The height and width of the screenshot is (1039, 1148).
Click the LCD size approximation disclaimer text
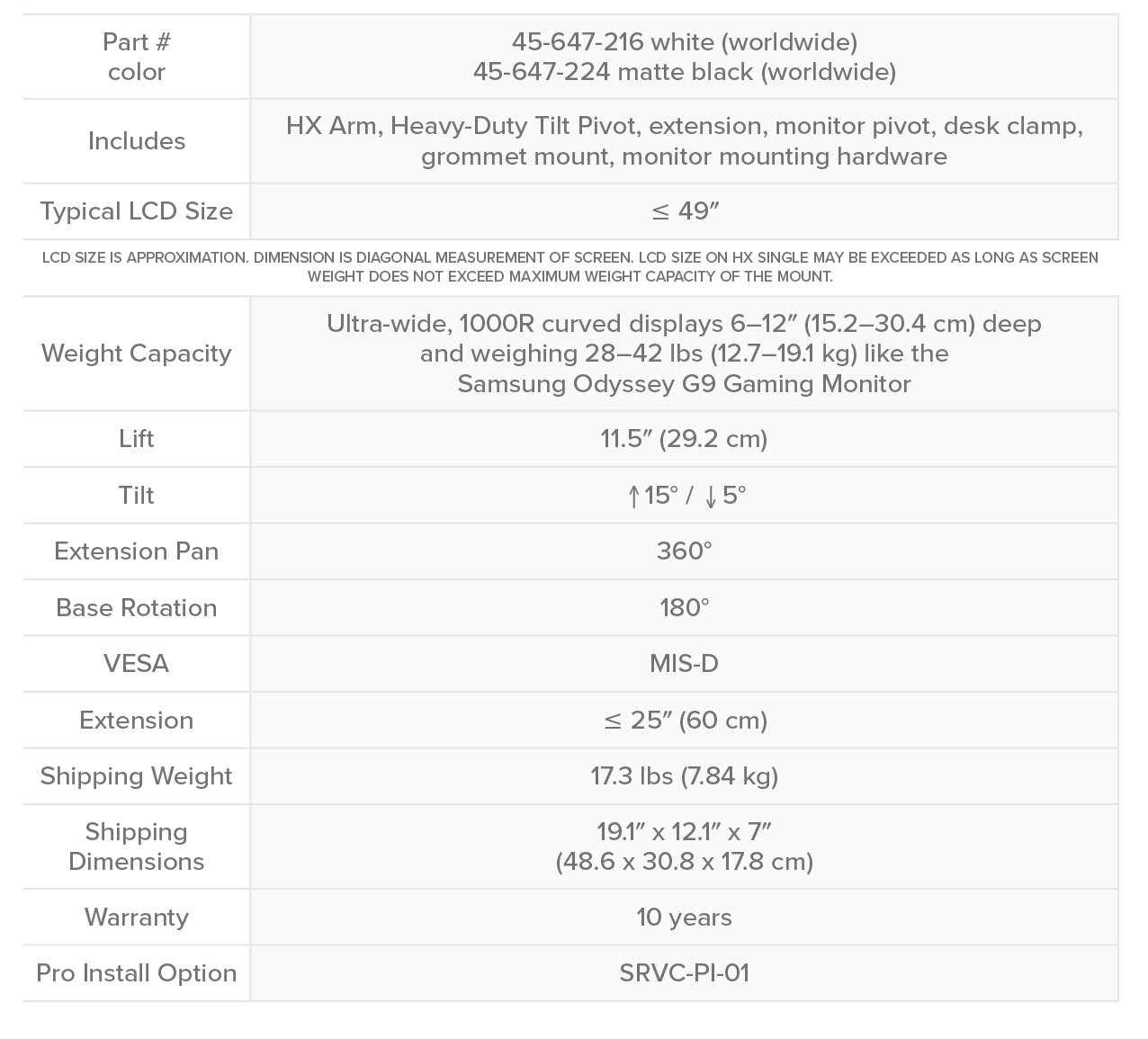[570, 267]
